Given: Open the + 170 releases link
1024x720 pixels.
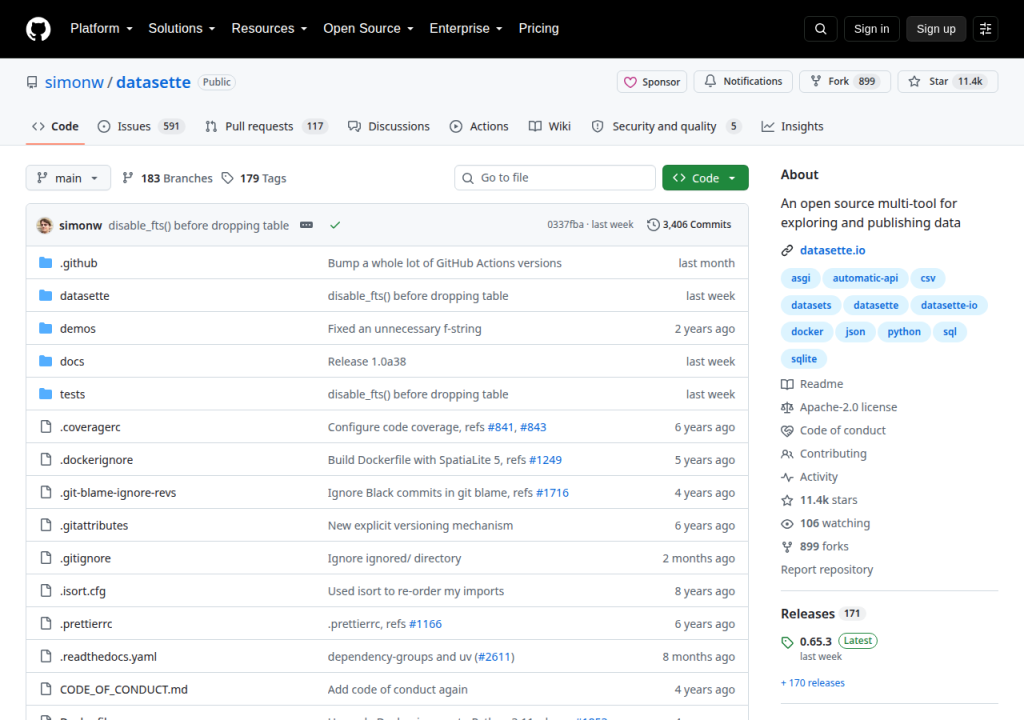Looking at the screenshot, I should (x=812, y=683).
